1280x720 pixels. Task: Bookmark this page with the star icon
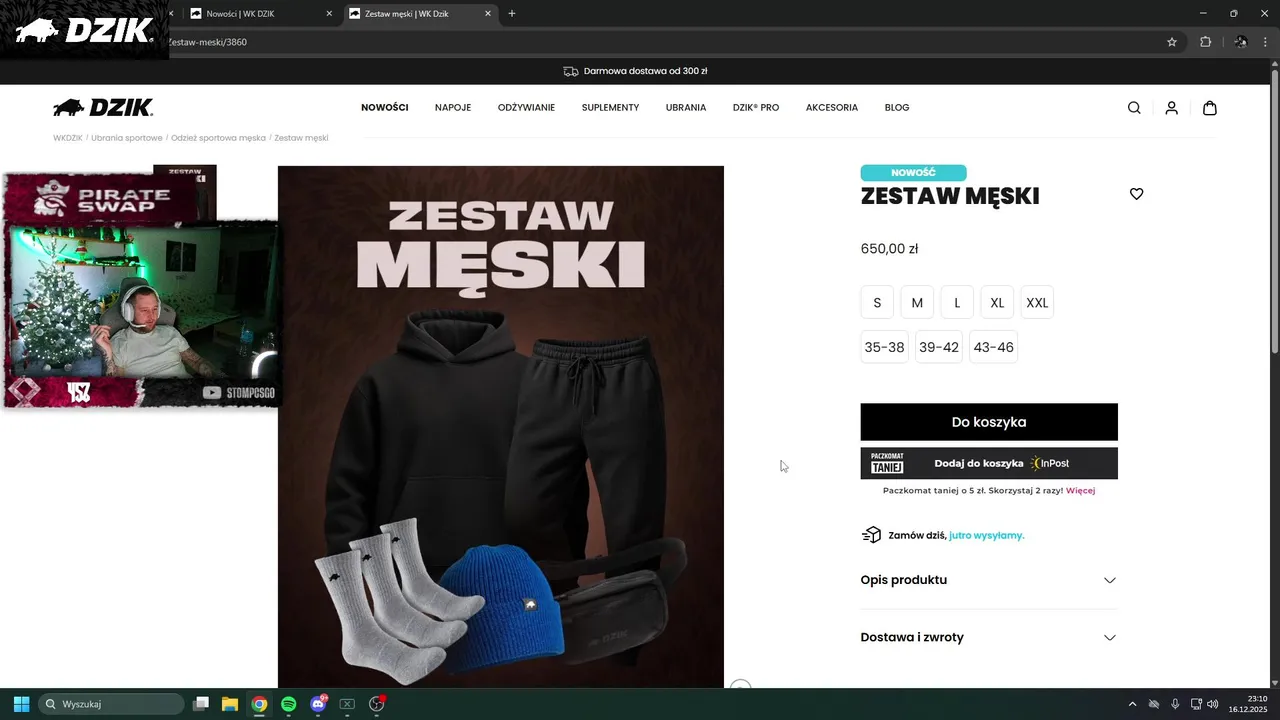(1172, 42)
